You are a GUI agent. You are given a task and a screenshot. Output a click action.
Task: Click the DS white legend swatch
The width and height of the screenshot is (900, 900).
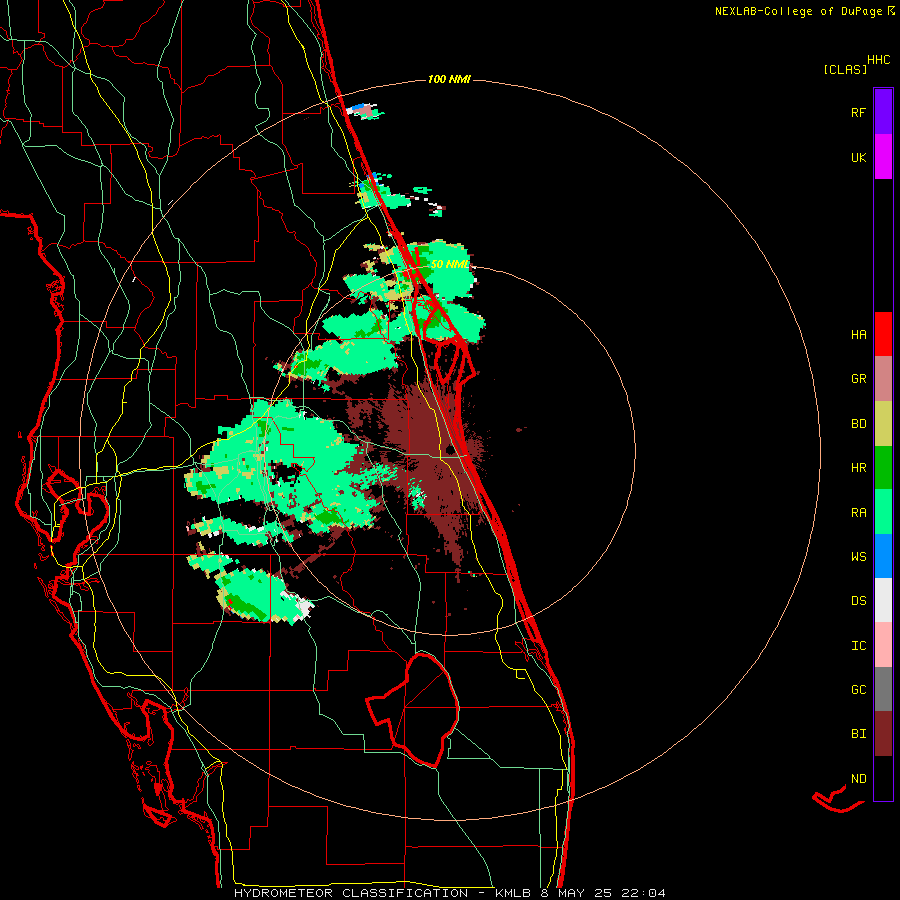(883, 600)
